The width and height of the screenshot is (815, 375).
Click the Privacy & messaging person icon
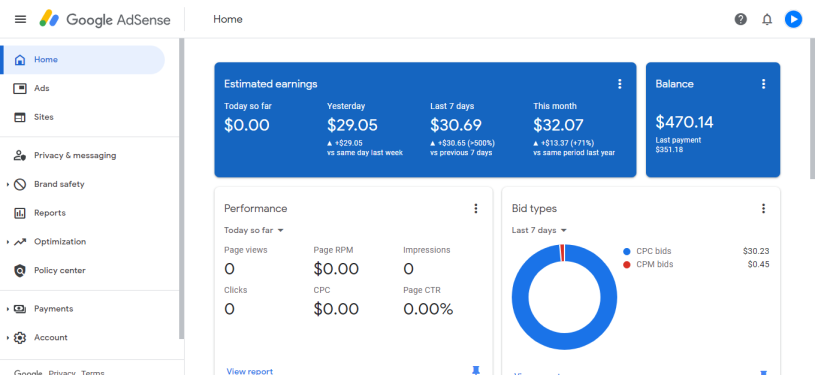pos(20,156)
